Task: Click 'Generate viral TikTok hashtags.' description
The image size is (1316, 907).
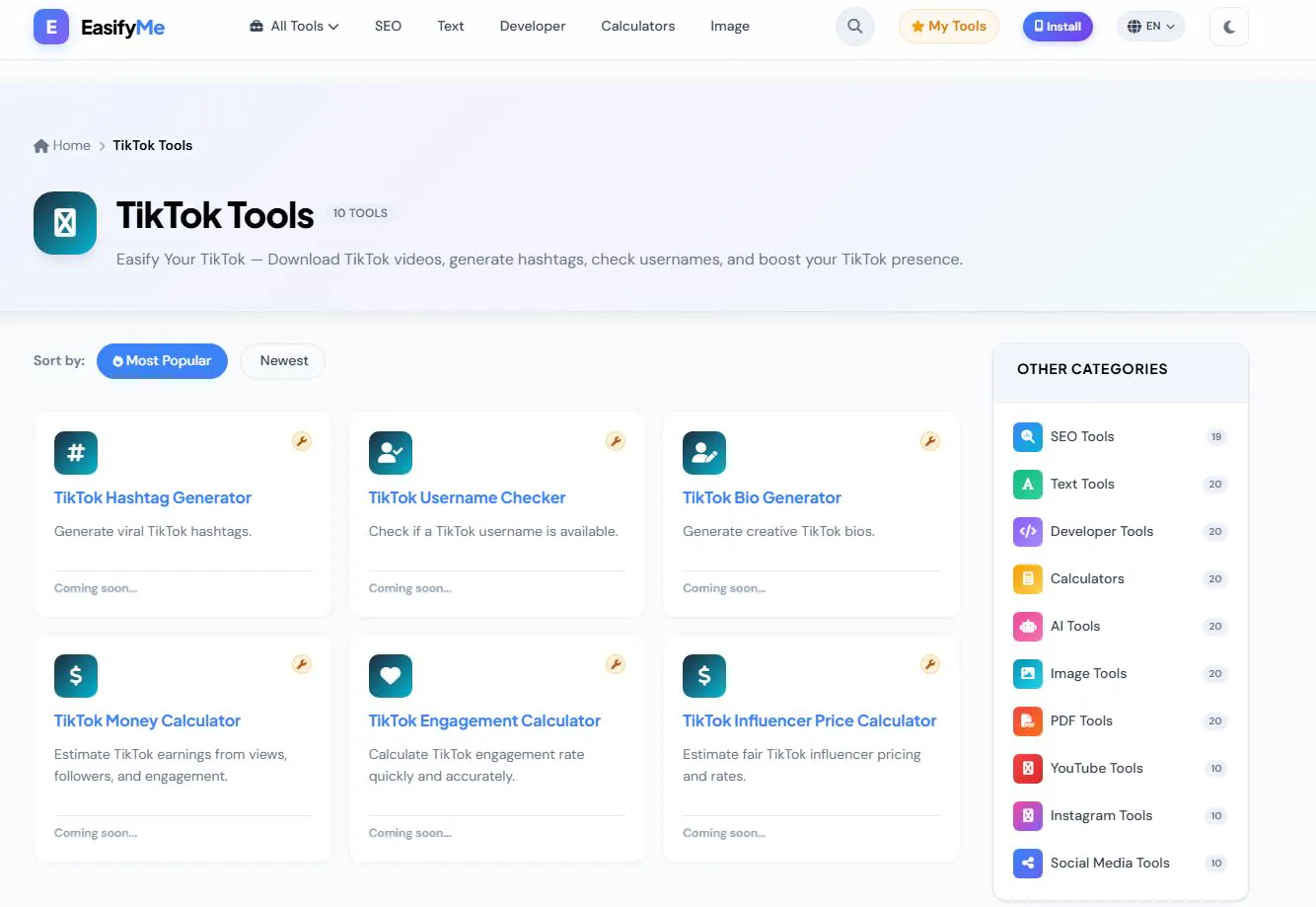Action: coord(153,532)
